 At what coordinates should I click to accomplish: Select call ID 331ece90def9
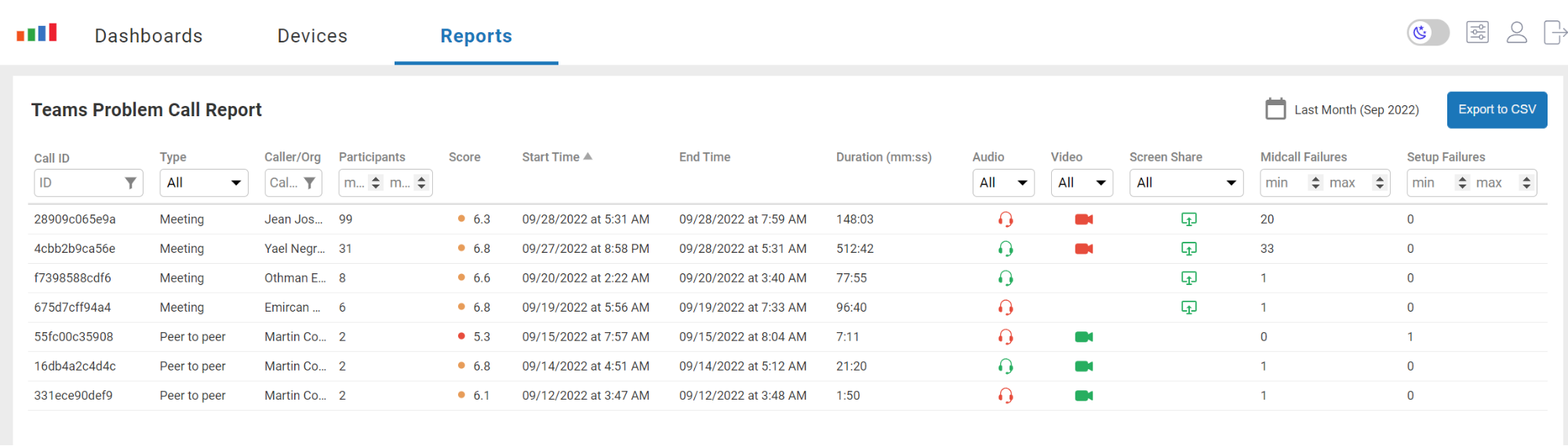click(x=73, y=396)
